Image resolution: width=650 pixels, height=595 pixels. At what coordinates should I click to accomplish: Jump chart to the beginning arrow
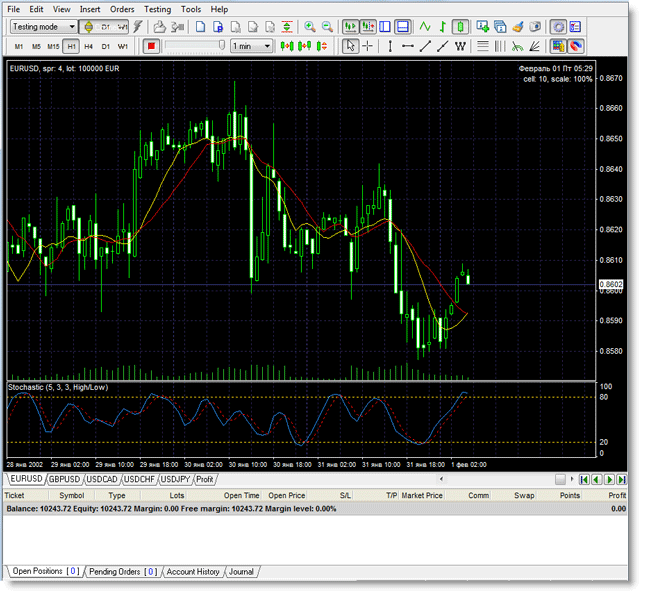coord(584,480)
